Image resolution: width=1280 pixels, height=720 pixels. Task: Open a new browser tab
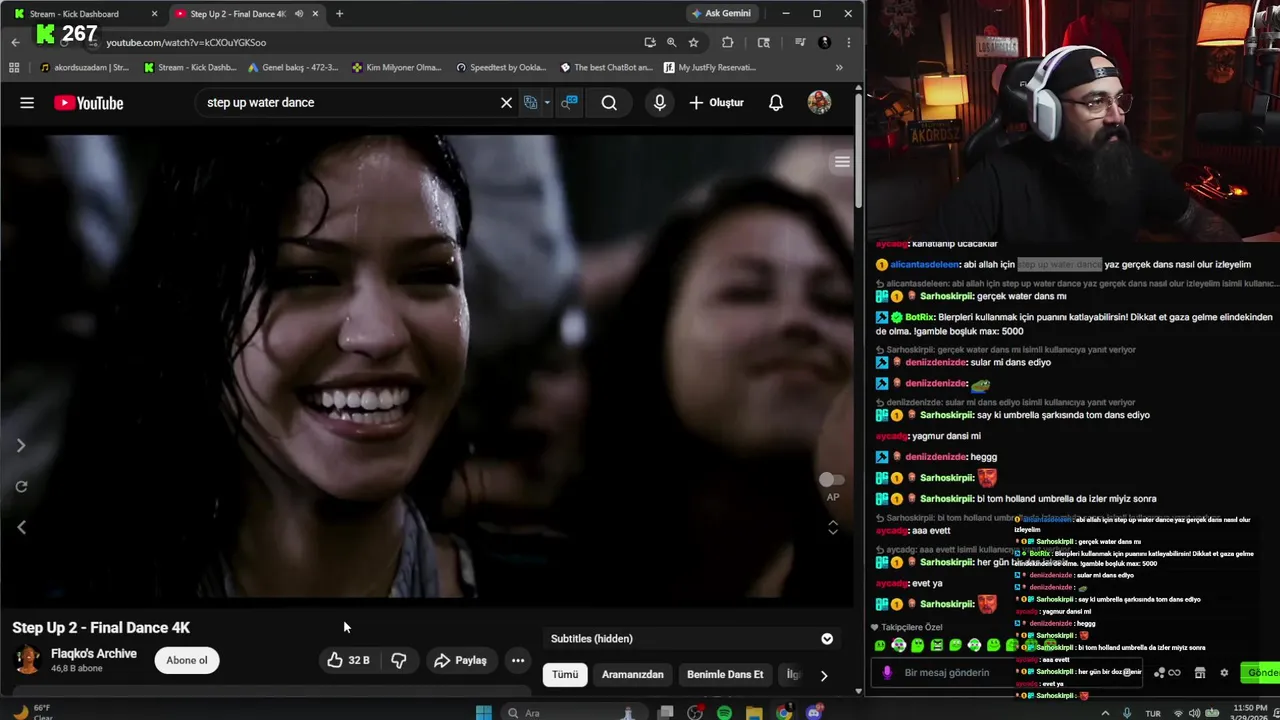[339, 14]
